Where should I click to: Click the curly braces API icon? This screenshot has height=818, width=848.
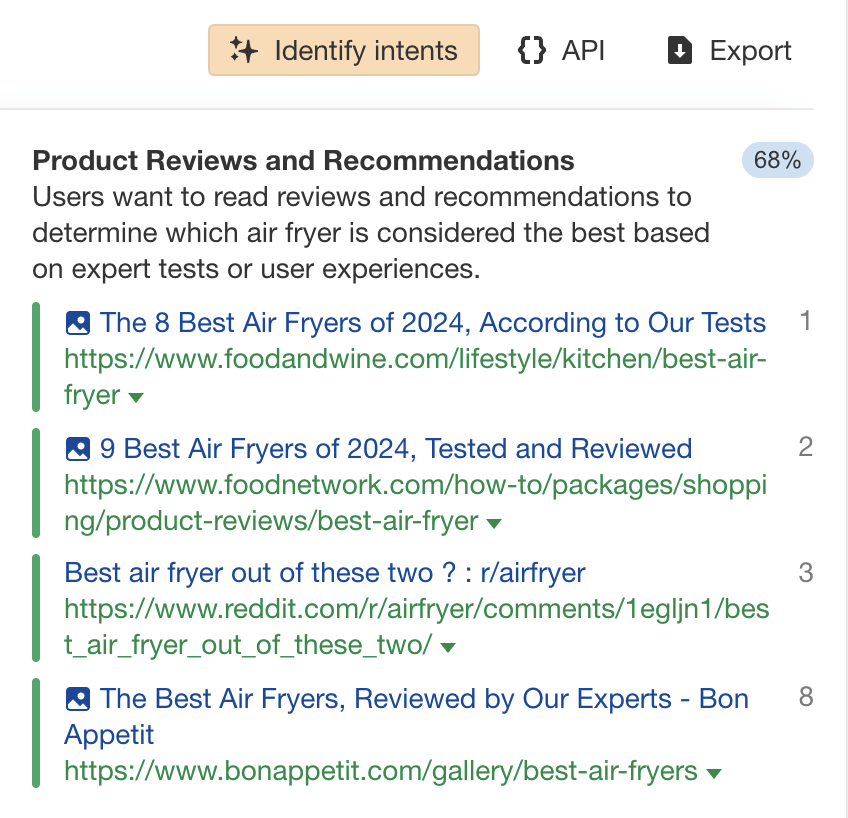[532, 49]
